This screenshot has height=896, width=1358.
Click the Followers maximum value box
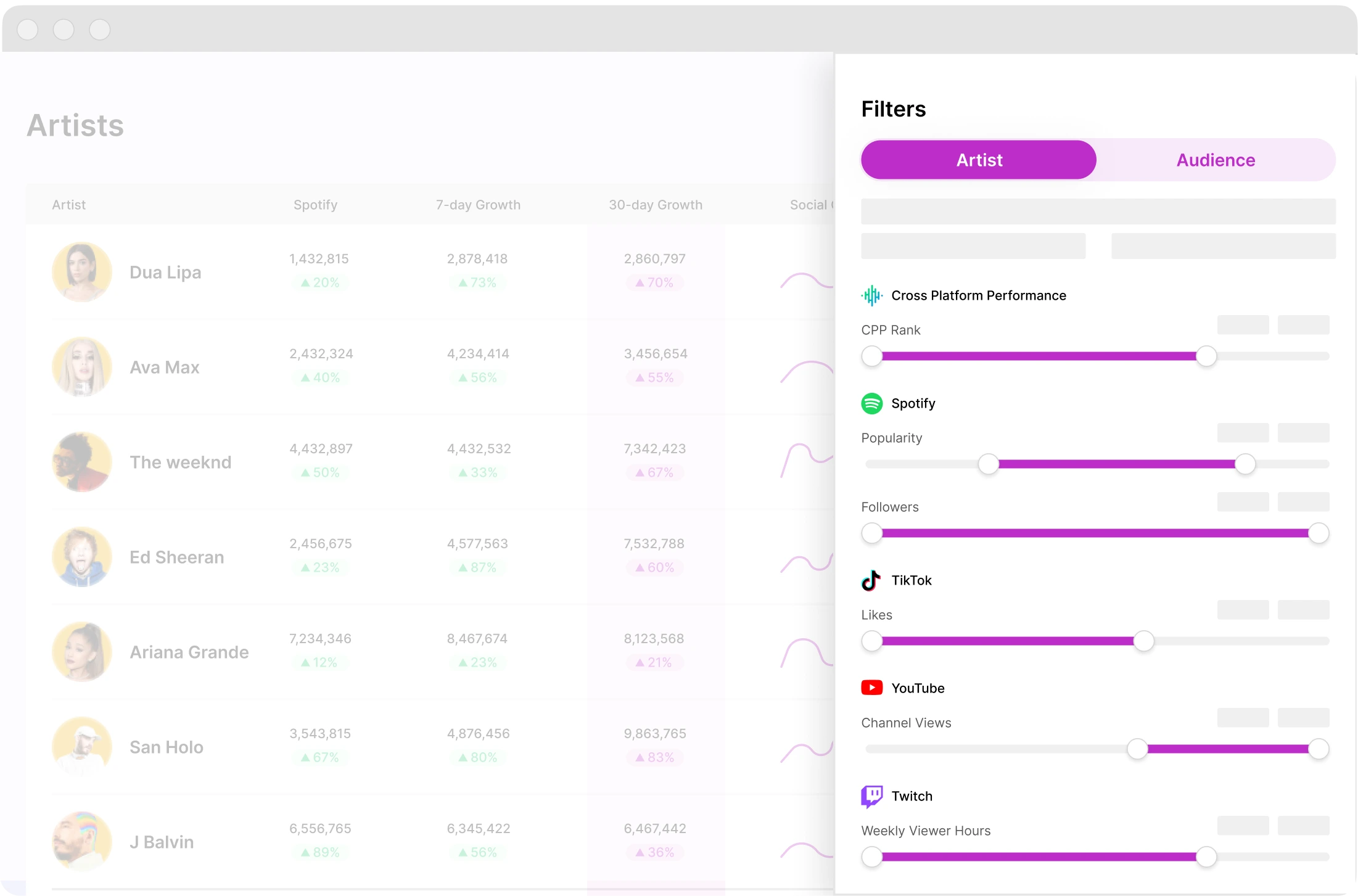point(1302,502)
